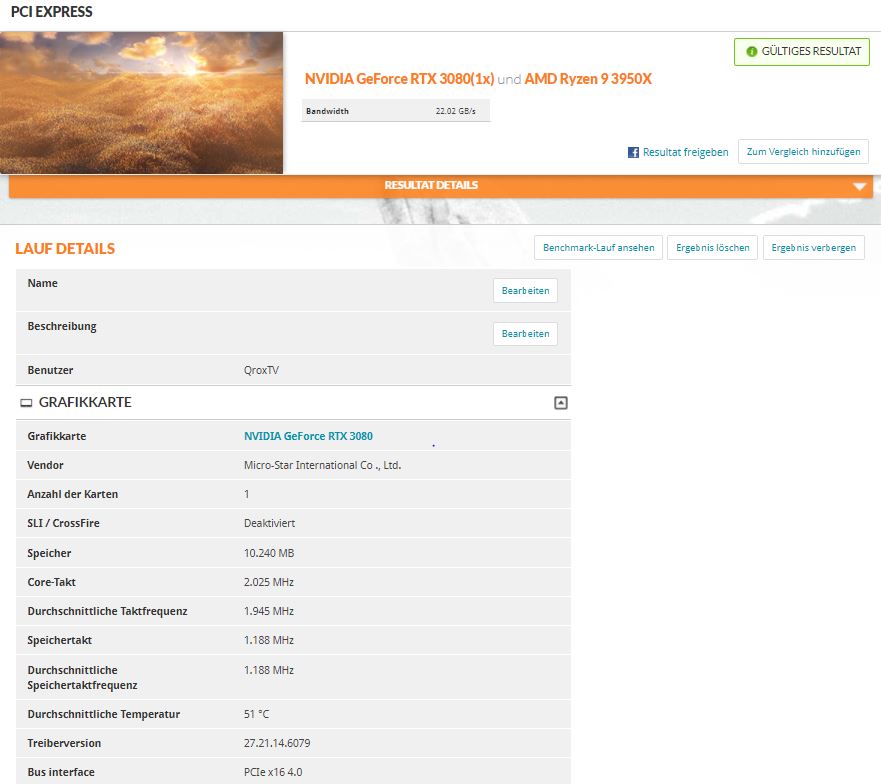Screen dimensions: 881x784
Task: Click the monitor icon next to GRAFIKKARTE
Action: (26, 403)
